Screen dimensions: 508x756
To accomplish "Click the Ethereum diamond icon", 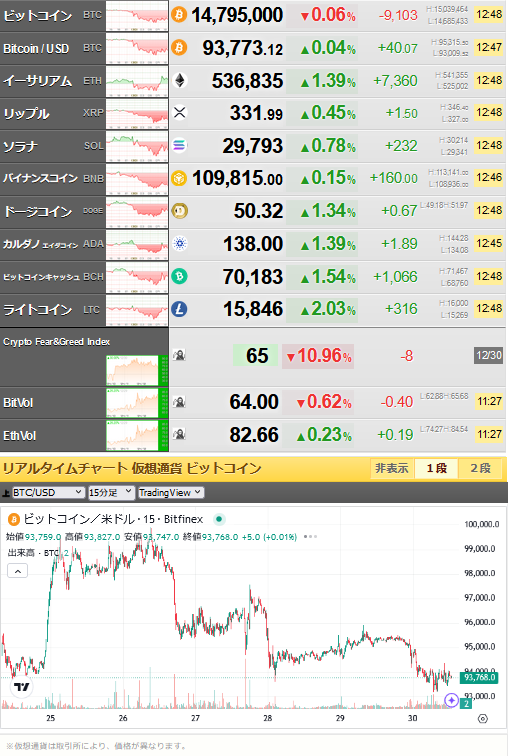I will click(x=179, y=81).
